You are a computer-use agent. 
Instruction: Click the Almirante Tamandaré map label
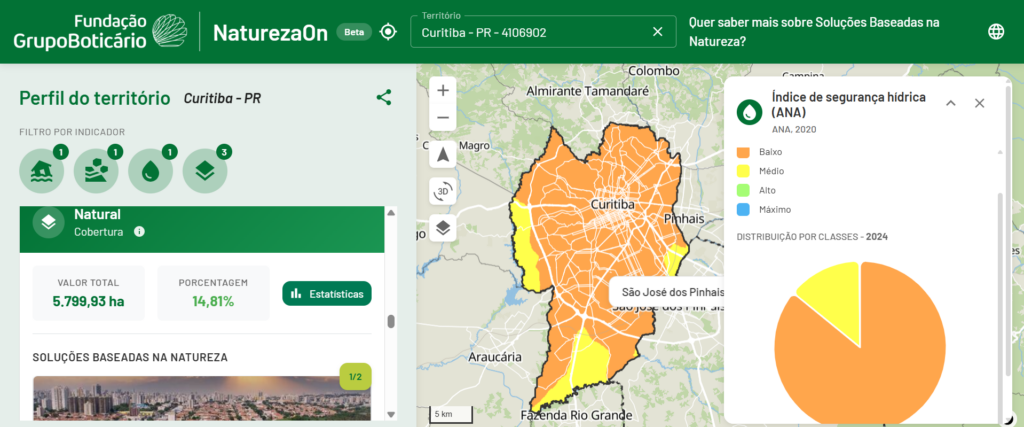tap(587, 91)
